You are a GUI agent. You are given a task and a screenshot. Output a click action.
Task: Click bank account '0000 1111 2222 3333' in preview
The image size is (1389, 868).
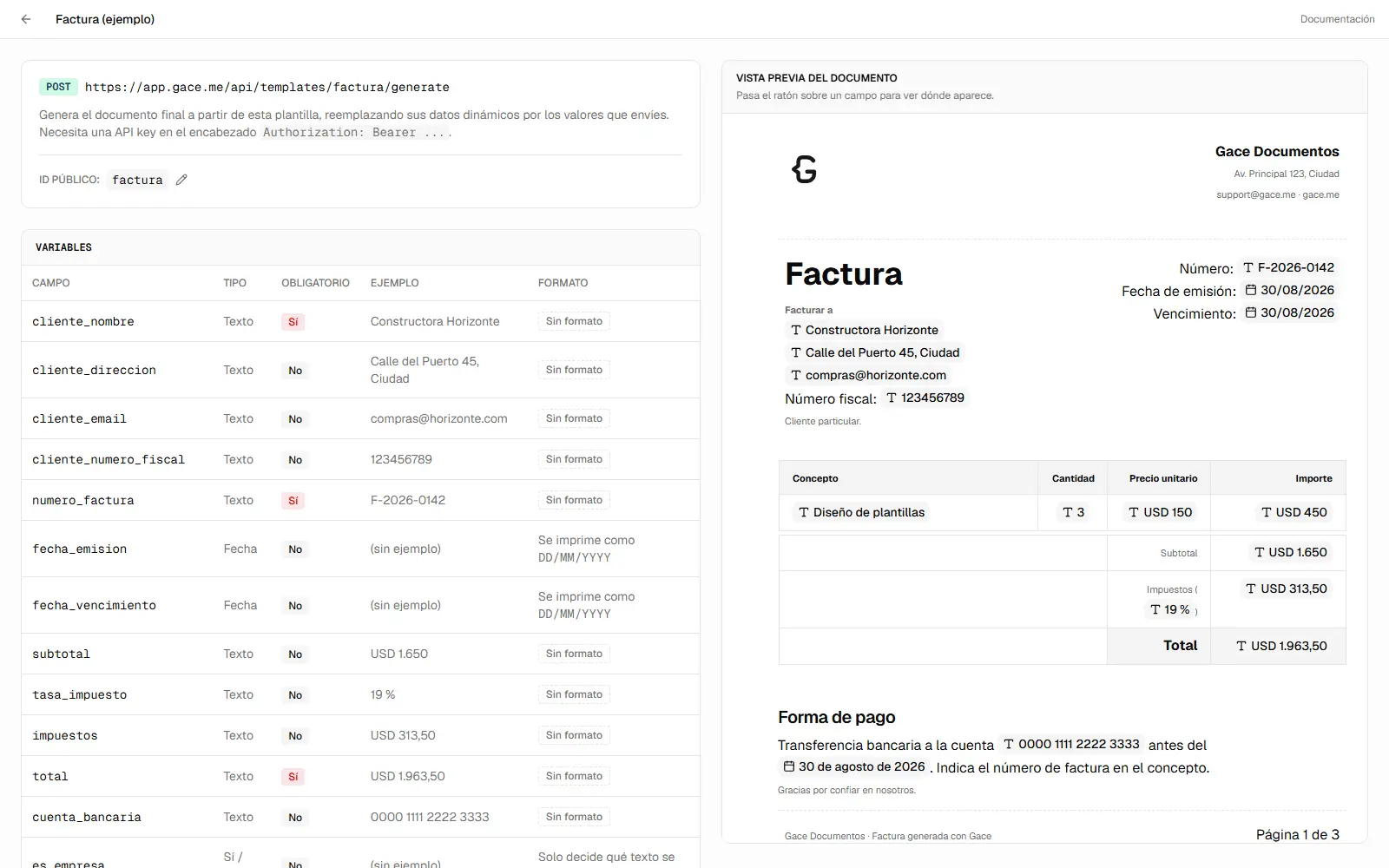1071,744
